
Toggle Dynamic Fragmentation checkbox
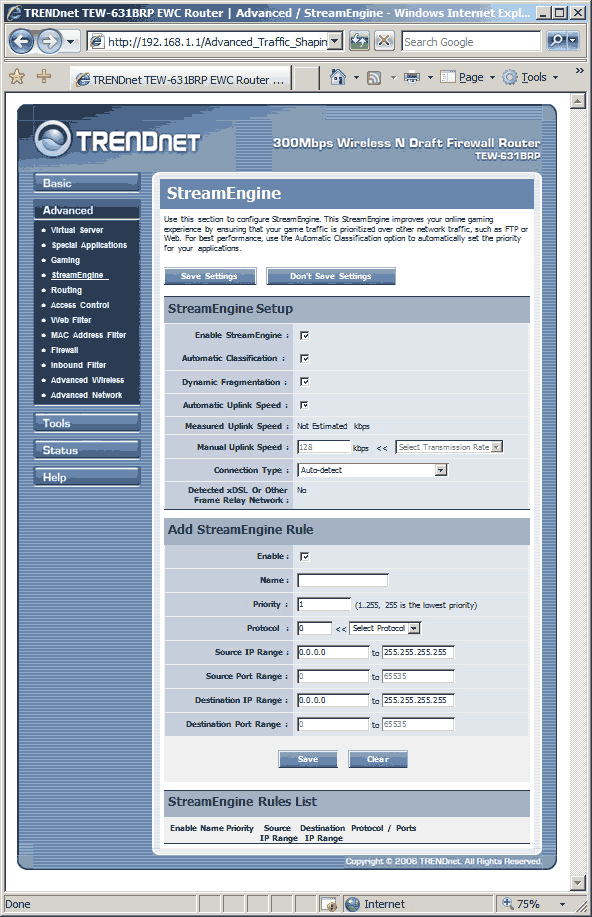tap(304, 382)
